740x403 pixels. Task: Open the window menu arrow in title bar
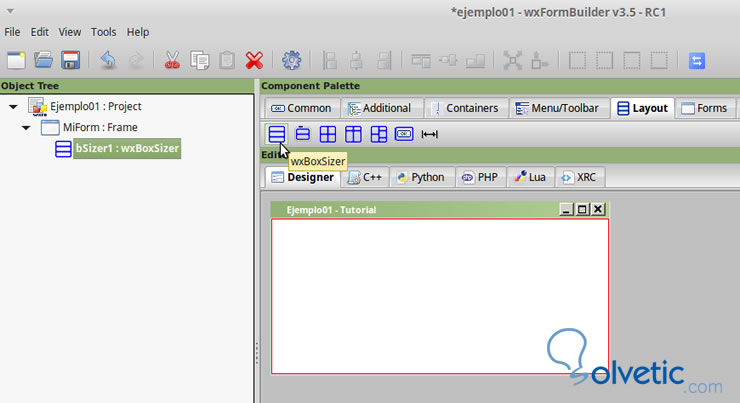[x=10, y=10]
